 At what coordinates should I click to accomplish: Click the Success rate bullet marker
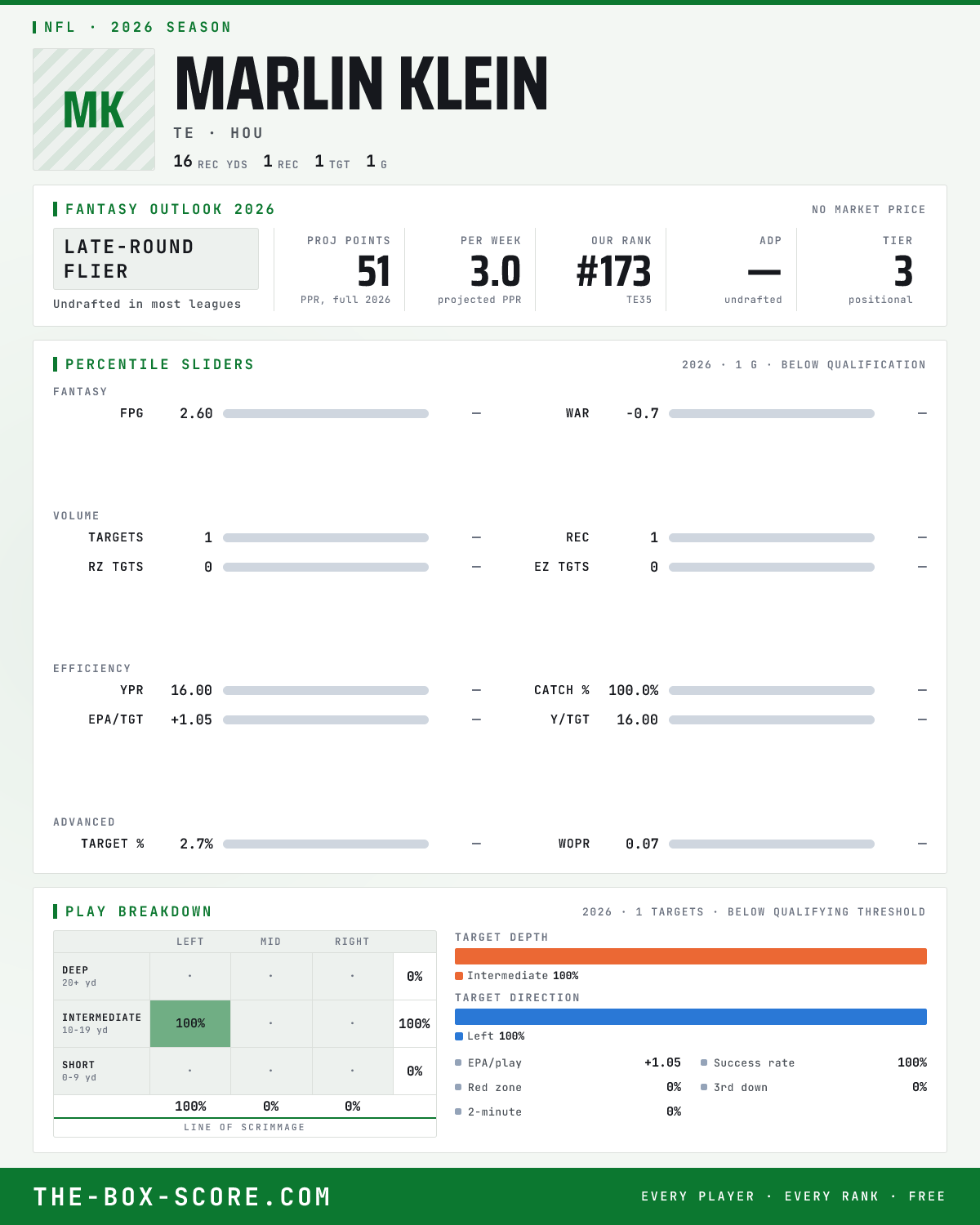tap(704, 1062)
